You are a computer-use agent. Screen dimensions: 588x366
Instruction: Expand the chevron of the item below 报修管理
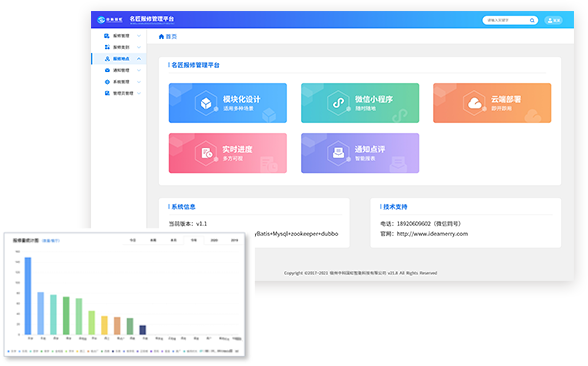point(139,47)
